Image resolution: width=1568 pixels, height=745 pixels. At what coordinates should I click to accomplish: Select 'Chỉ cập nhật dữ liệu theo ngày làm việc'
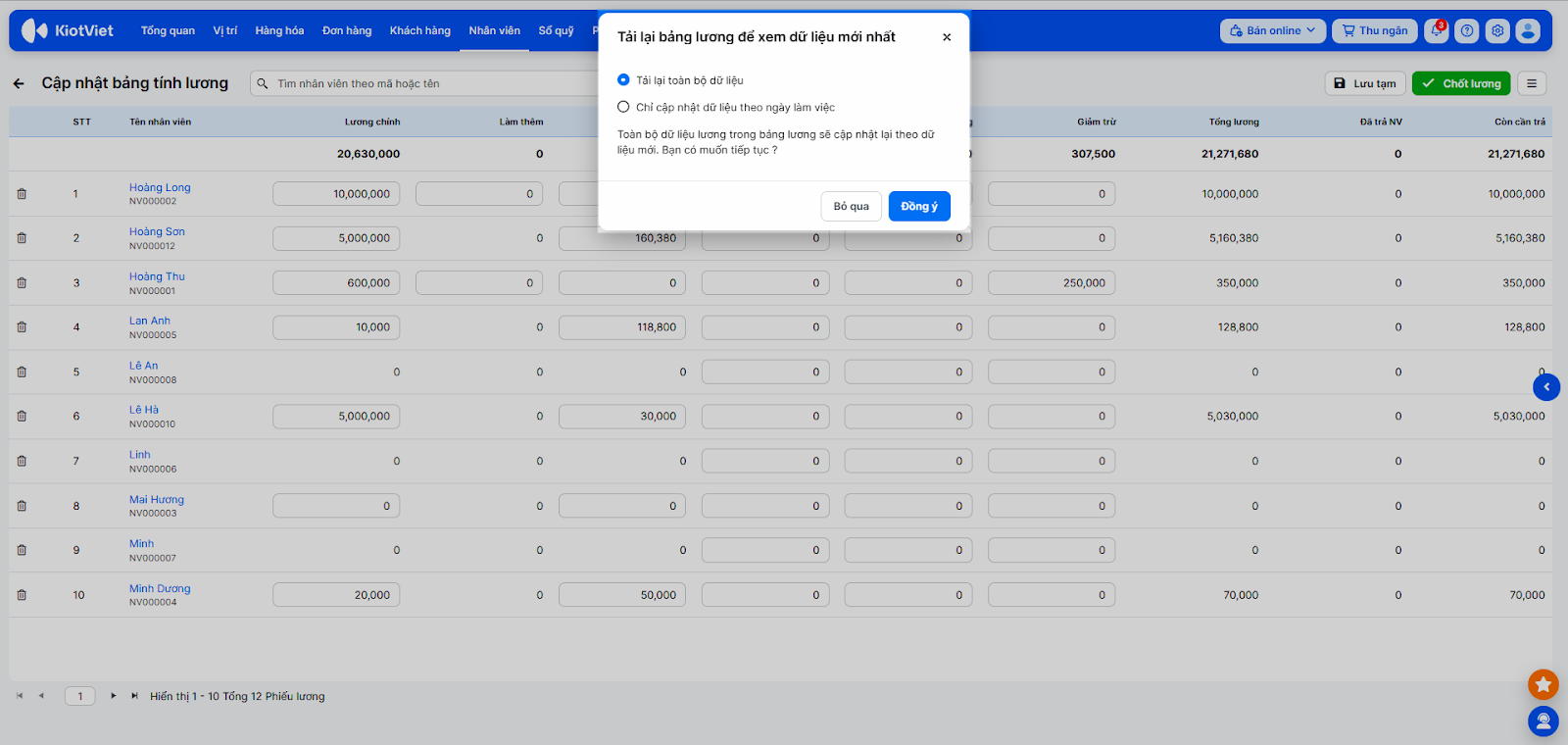[x=623, y=107]
